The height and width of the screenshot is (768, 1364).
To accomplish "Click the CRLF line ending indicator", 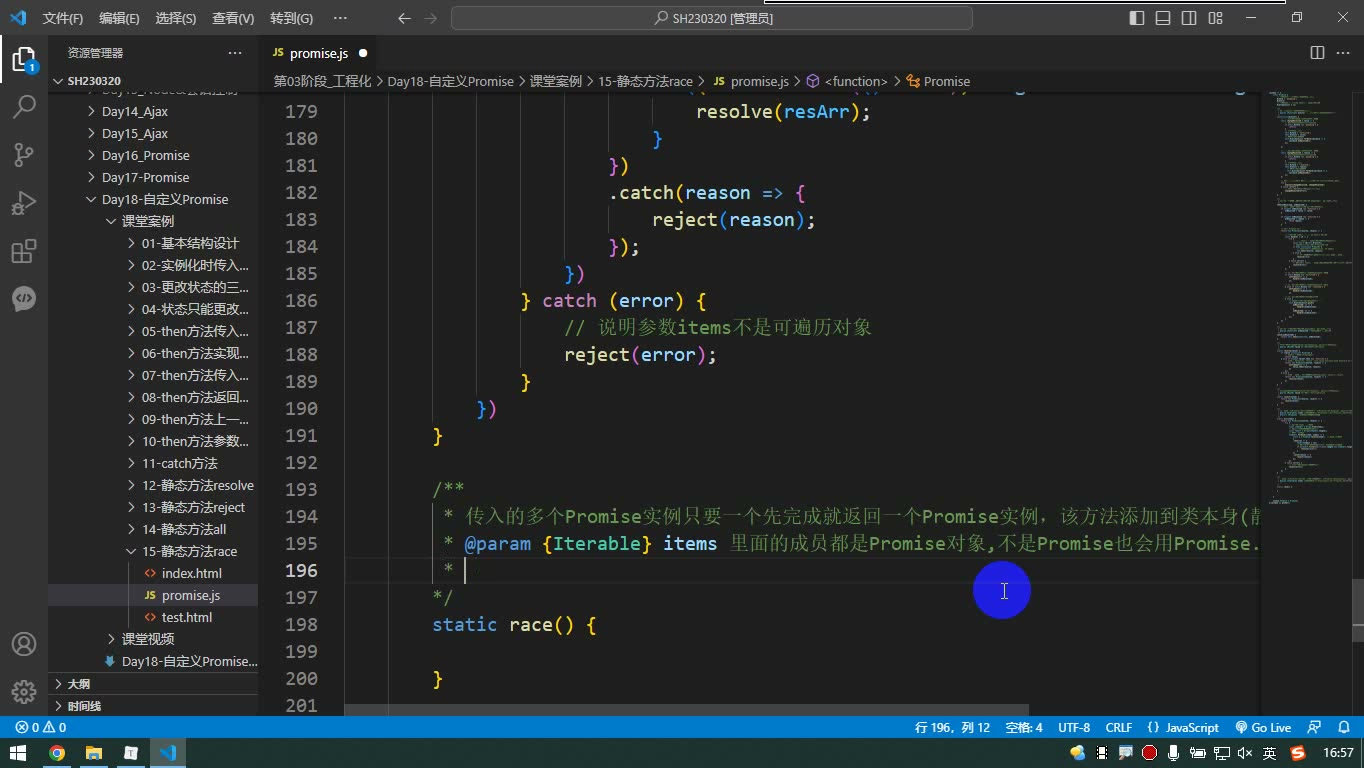I will 1119,728.
